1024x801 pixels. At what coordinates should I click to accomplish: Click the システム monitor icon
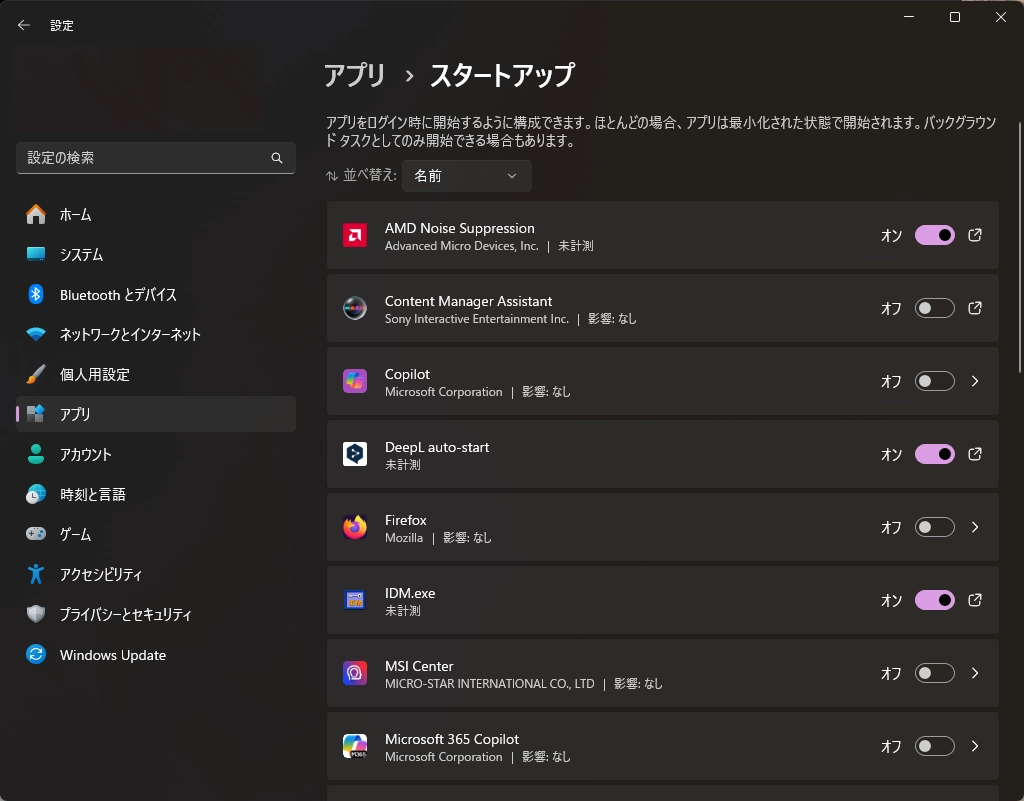pyautogui.click(x=36, y=254)
